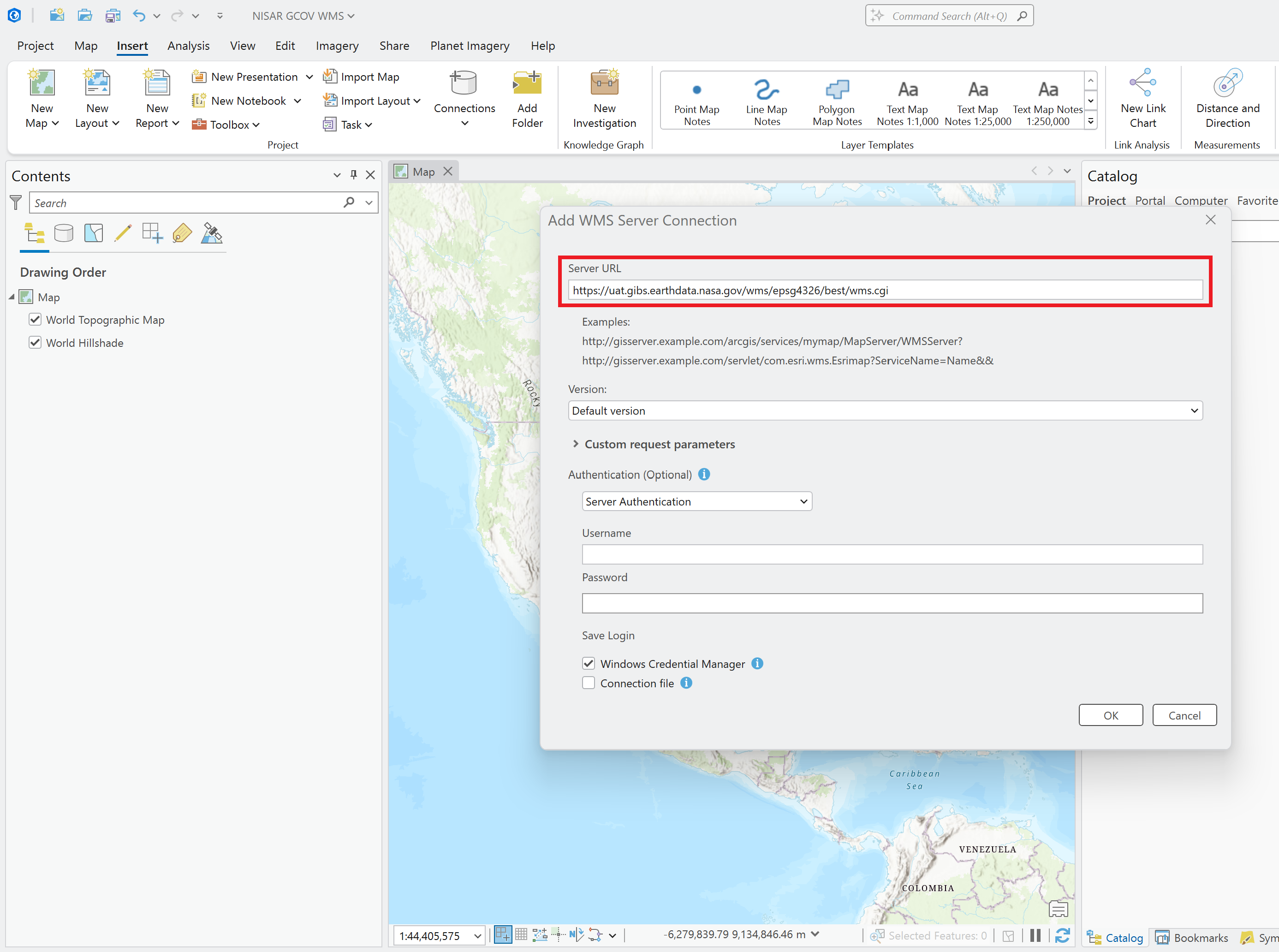The image size is (1279, 952).
Task: Expand Custom request parameters section
Action: pyautogui.click(x=575, y=444)
